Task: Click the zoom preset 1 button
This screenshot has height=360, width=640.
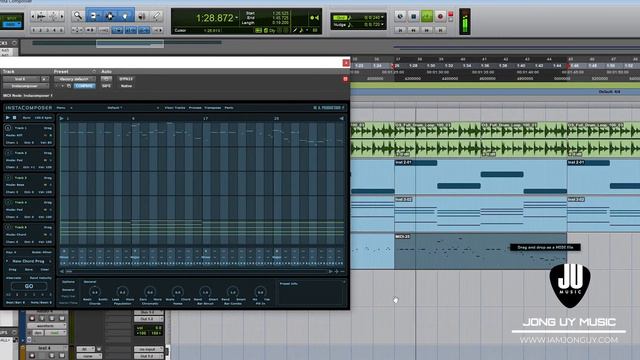Action: click(34, 30)
